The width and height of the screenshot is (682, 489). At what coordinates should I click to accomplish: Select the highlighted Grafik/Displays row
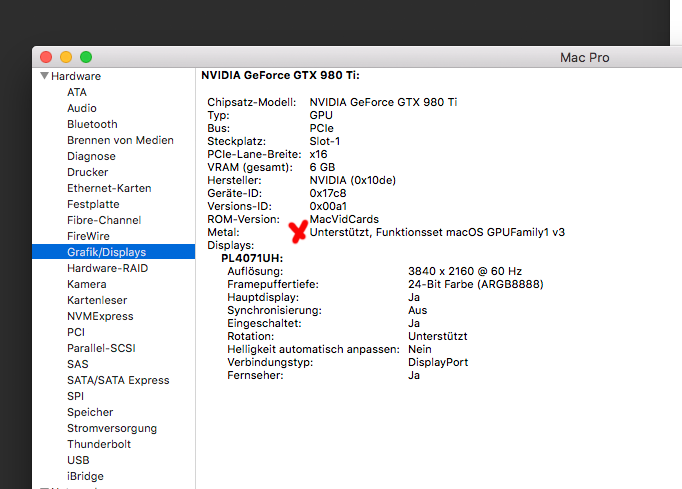pos(114,252)
